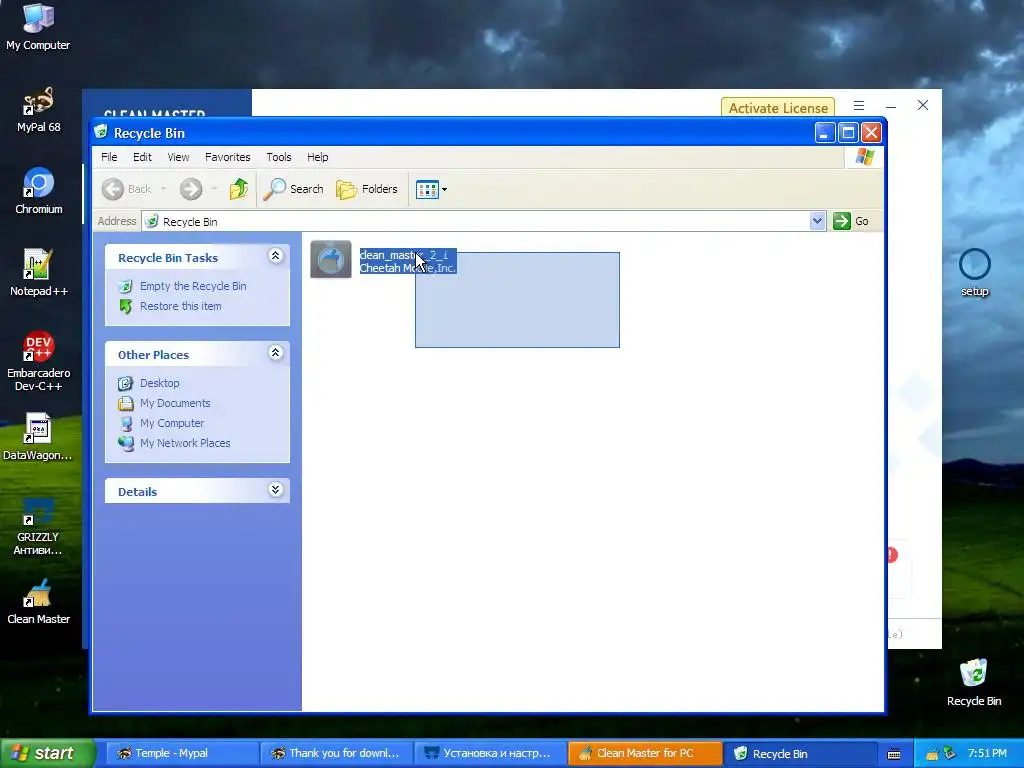Click Restore this item link

180,306
